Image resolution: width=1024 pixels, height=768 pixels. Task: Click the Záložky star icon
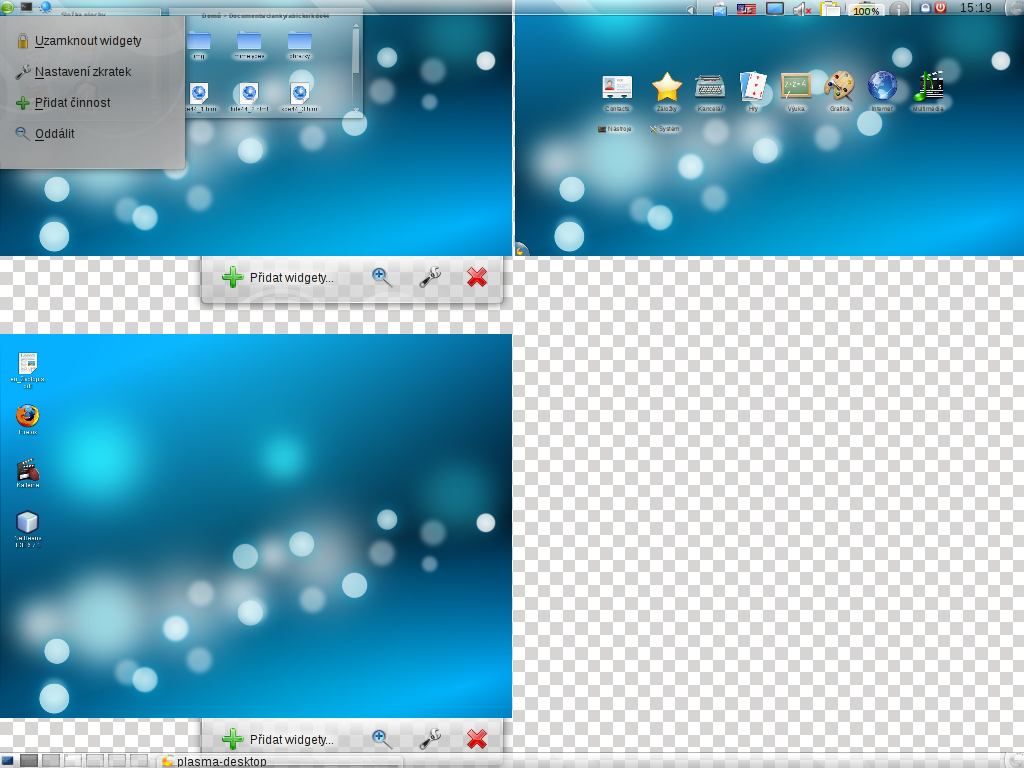coord(666,87)
